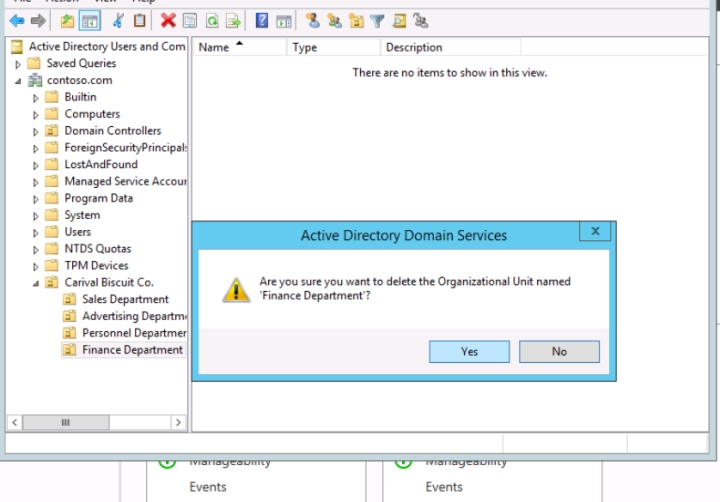Screen dimensions: 720x502
Task: Click the tree pane scrollbar left arrow
Action: point(15,422)
